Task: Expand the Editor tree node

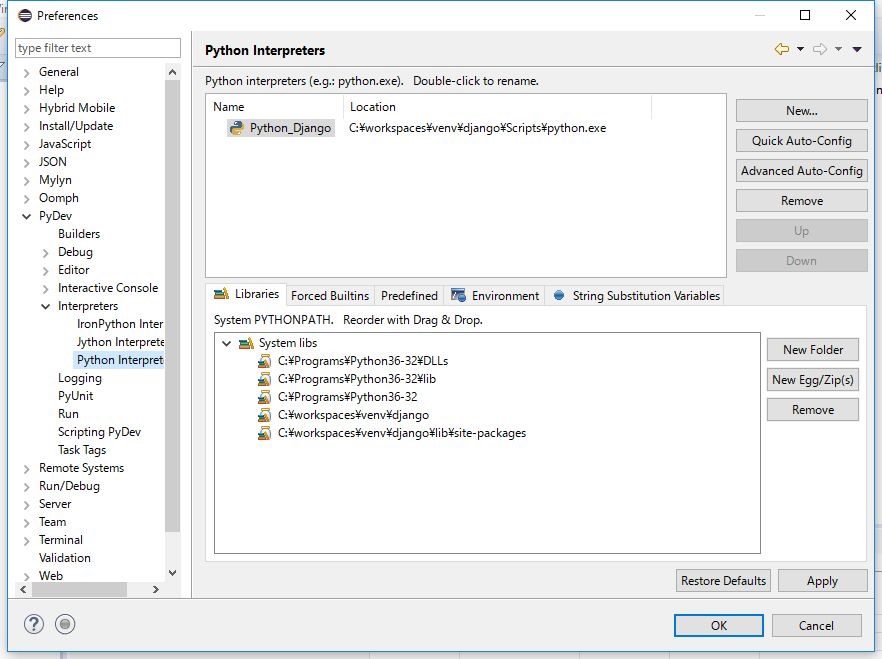Action: click(x=46, y=270)
